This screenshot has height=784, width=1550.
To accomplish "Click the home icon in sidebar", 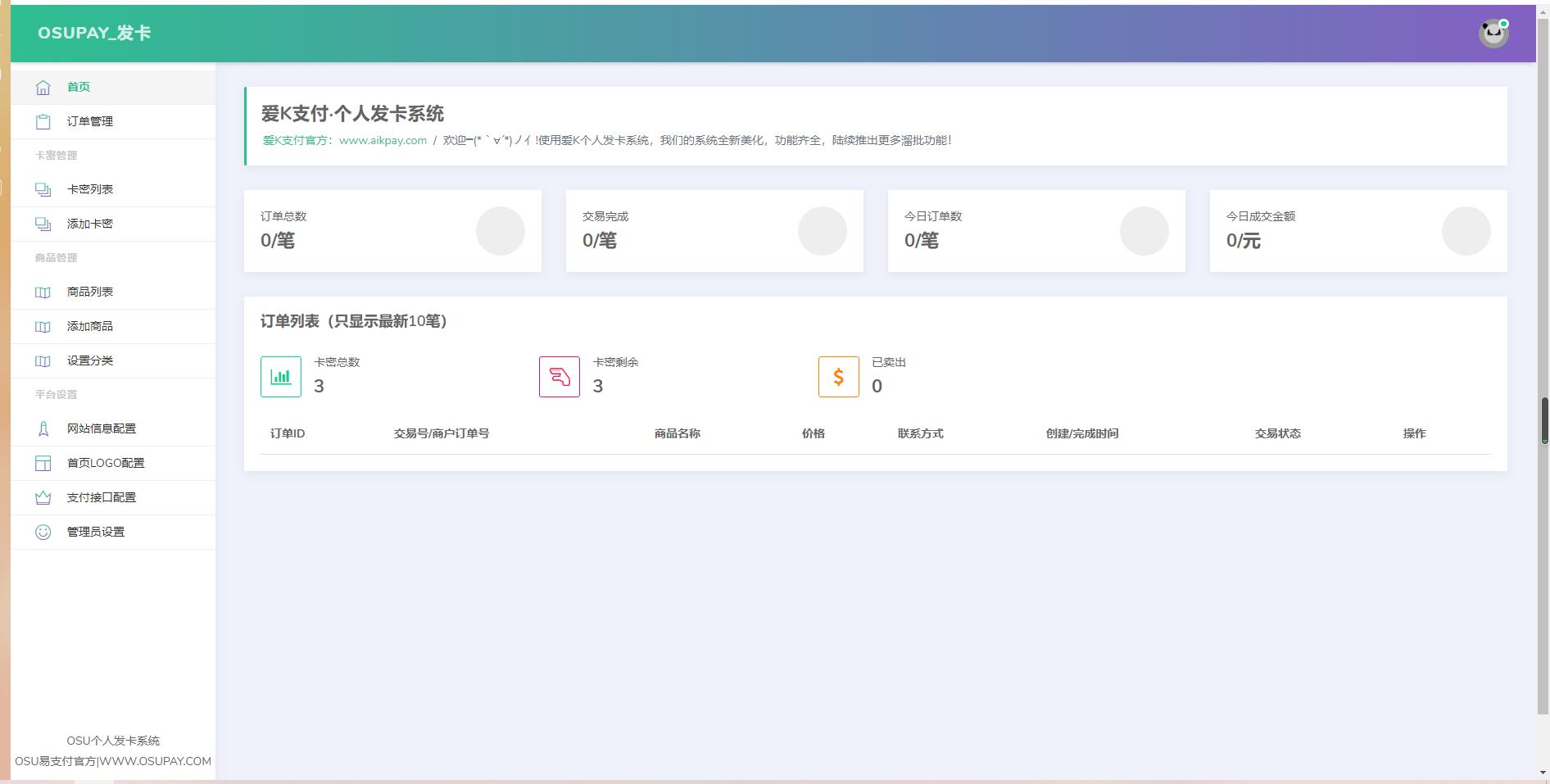I will tap(43, 87).
